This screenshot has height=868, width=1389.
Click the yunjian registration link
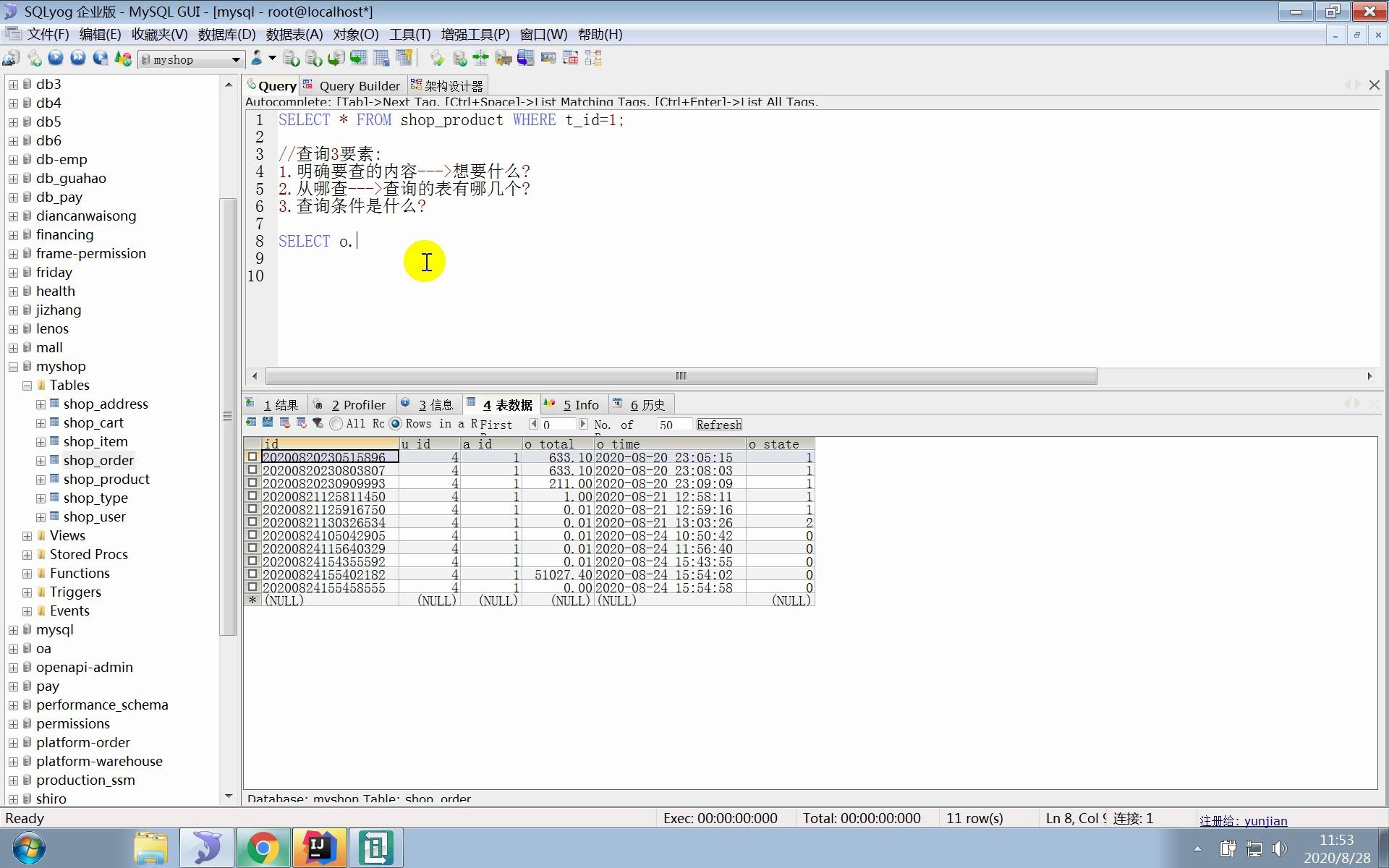(1265, 821)
